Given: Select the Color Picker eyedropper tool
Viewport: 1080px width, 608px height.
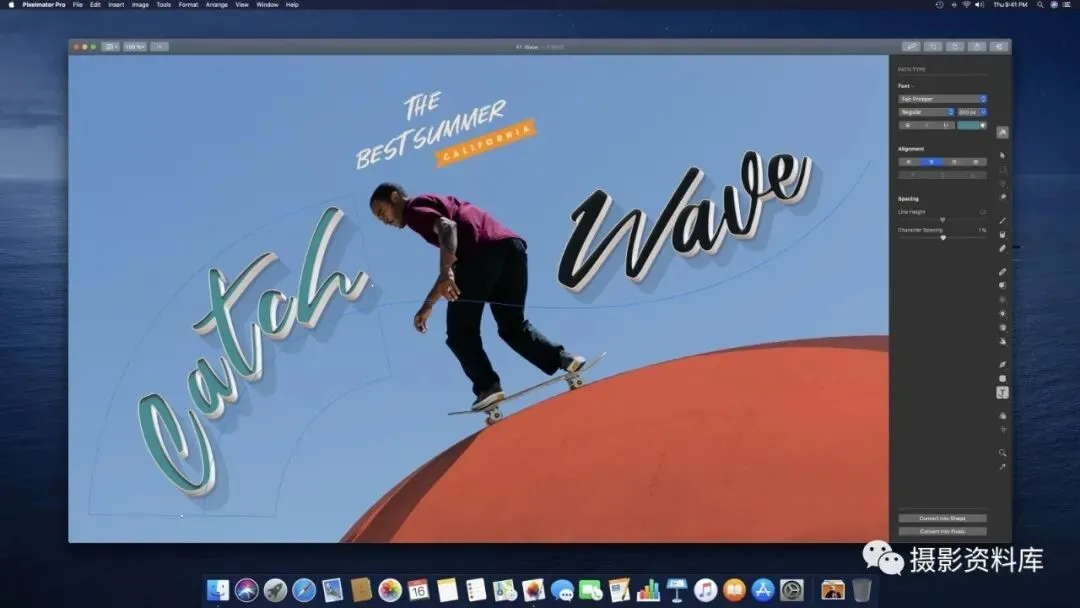Looking at the screenshot, I should 1002,467.
